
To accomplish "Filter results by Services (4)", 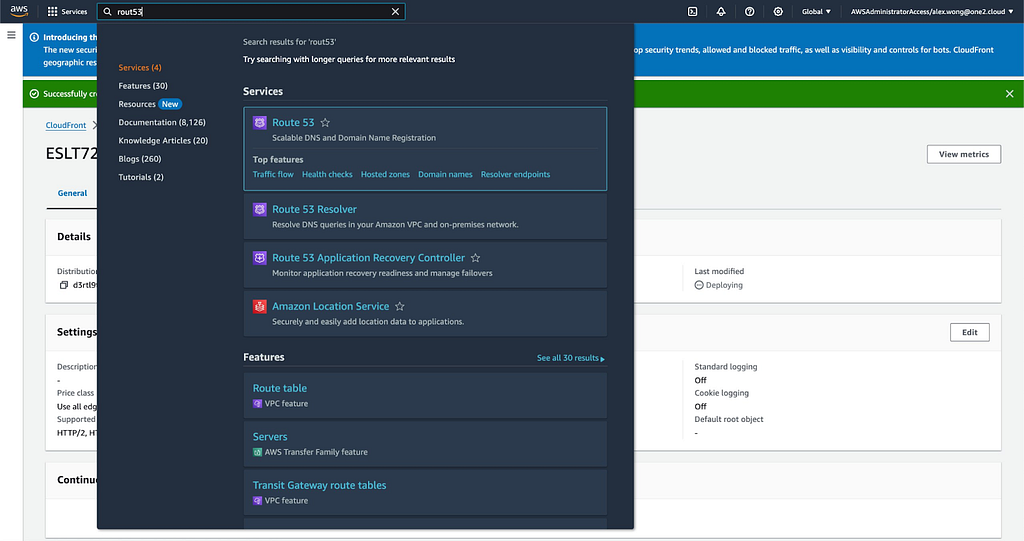I will (140, 67).
